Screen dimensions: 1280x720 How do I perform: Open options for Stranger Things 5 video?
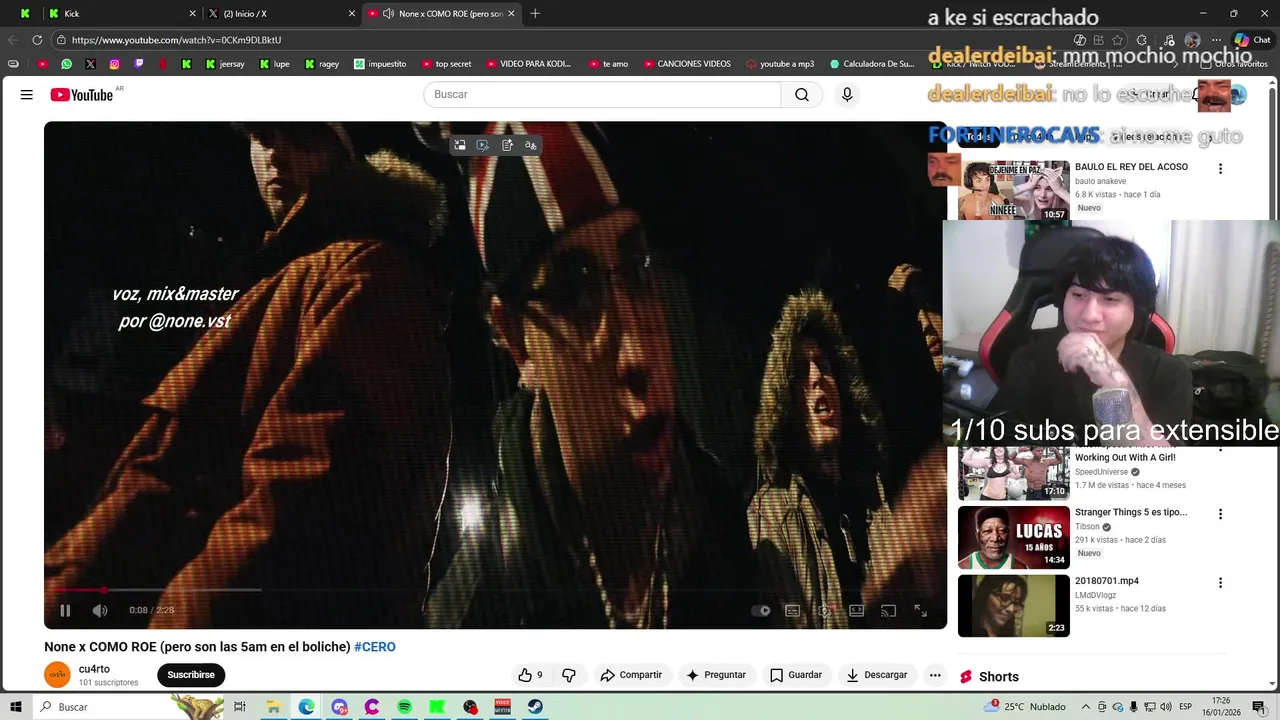(x=1220, y=514)
